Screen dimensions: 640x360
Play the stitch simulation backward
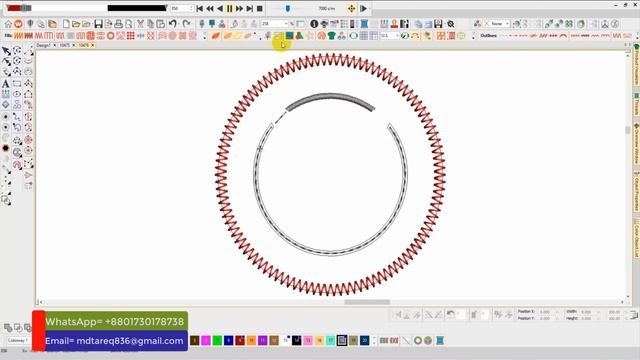click(220, 9)
